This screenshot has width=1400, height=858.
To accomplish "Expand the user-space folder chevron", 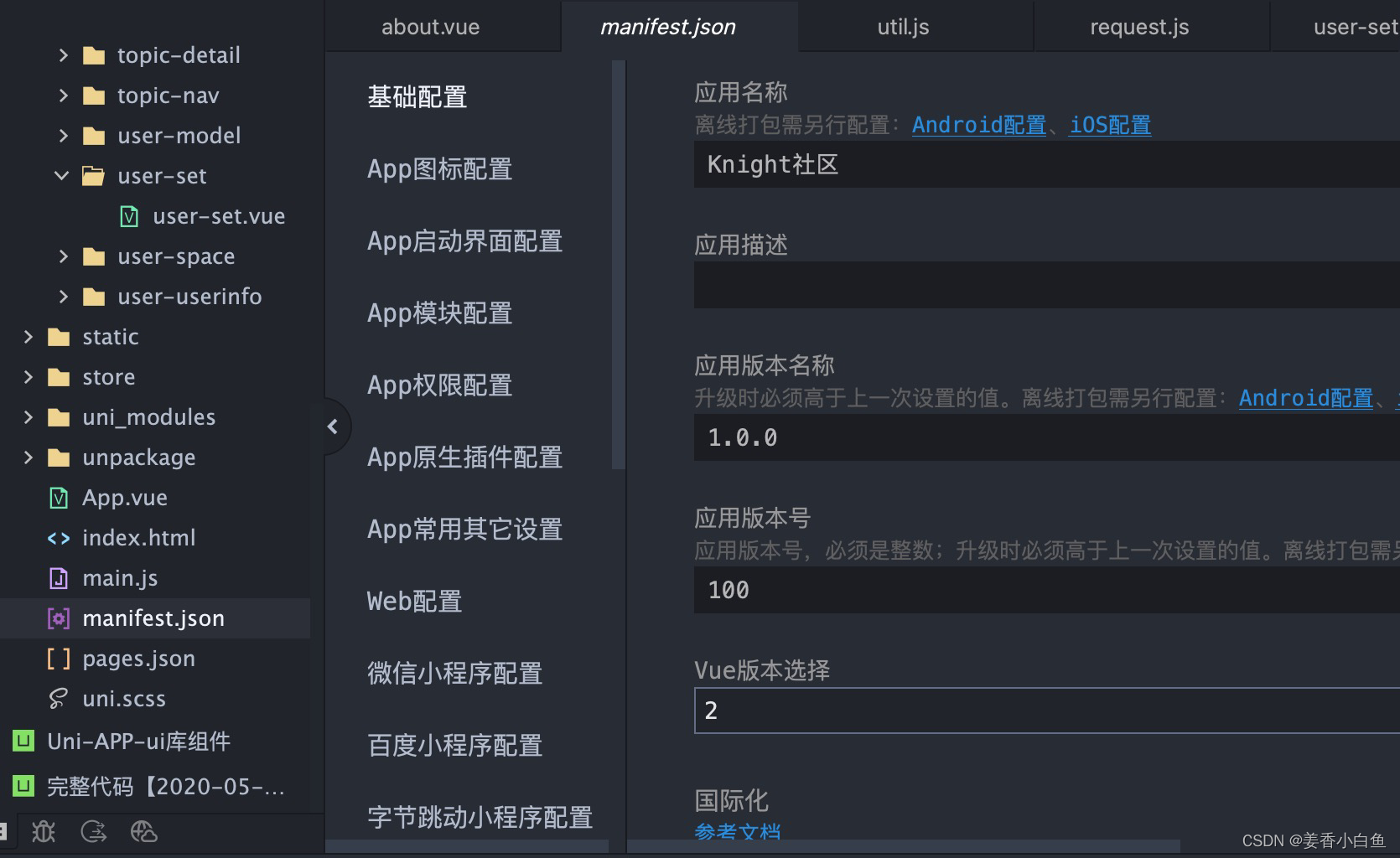I will (63, 256).
